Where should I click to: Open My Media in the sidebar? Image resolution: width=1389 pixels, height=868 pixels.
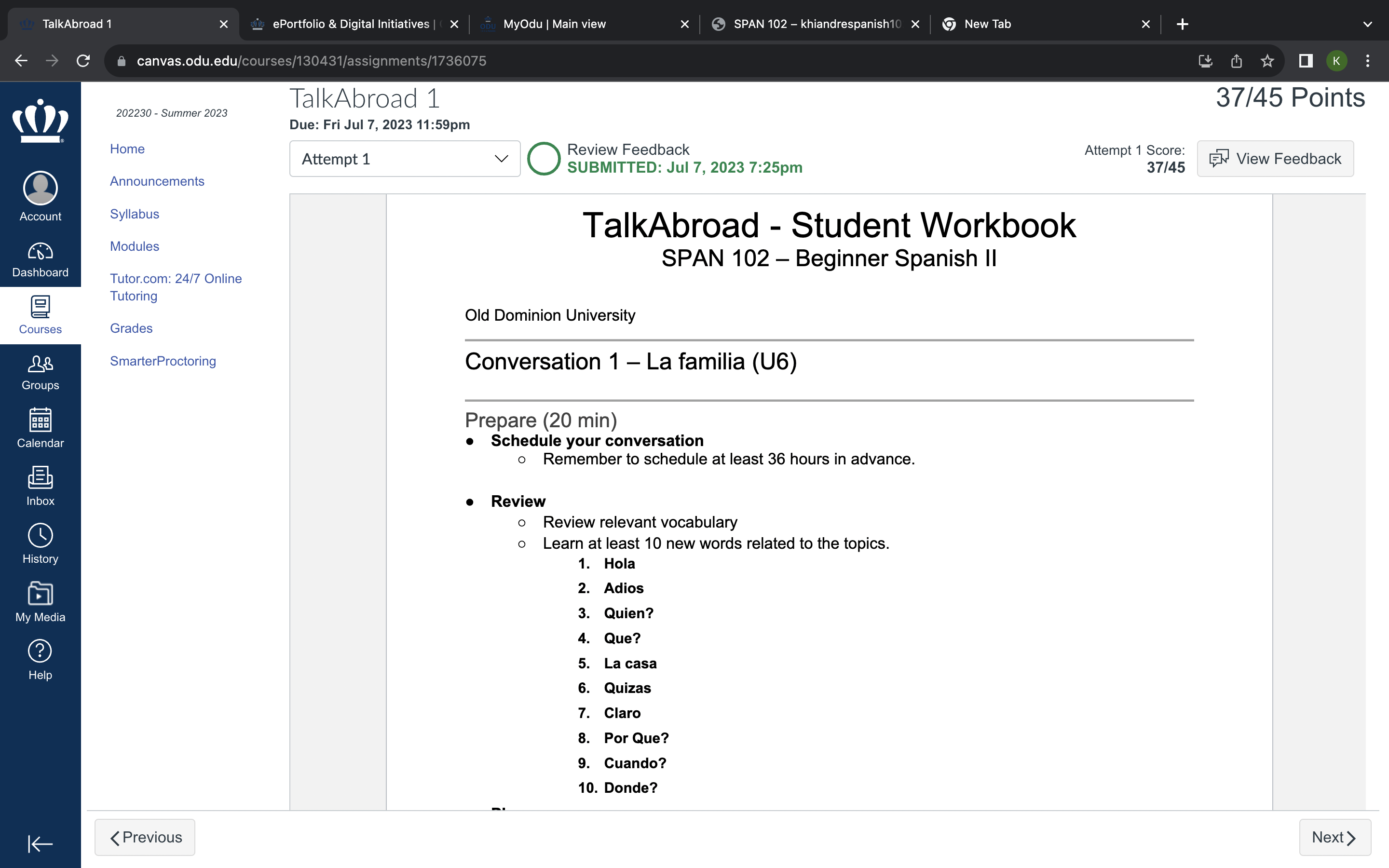point(40,602)
